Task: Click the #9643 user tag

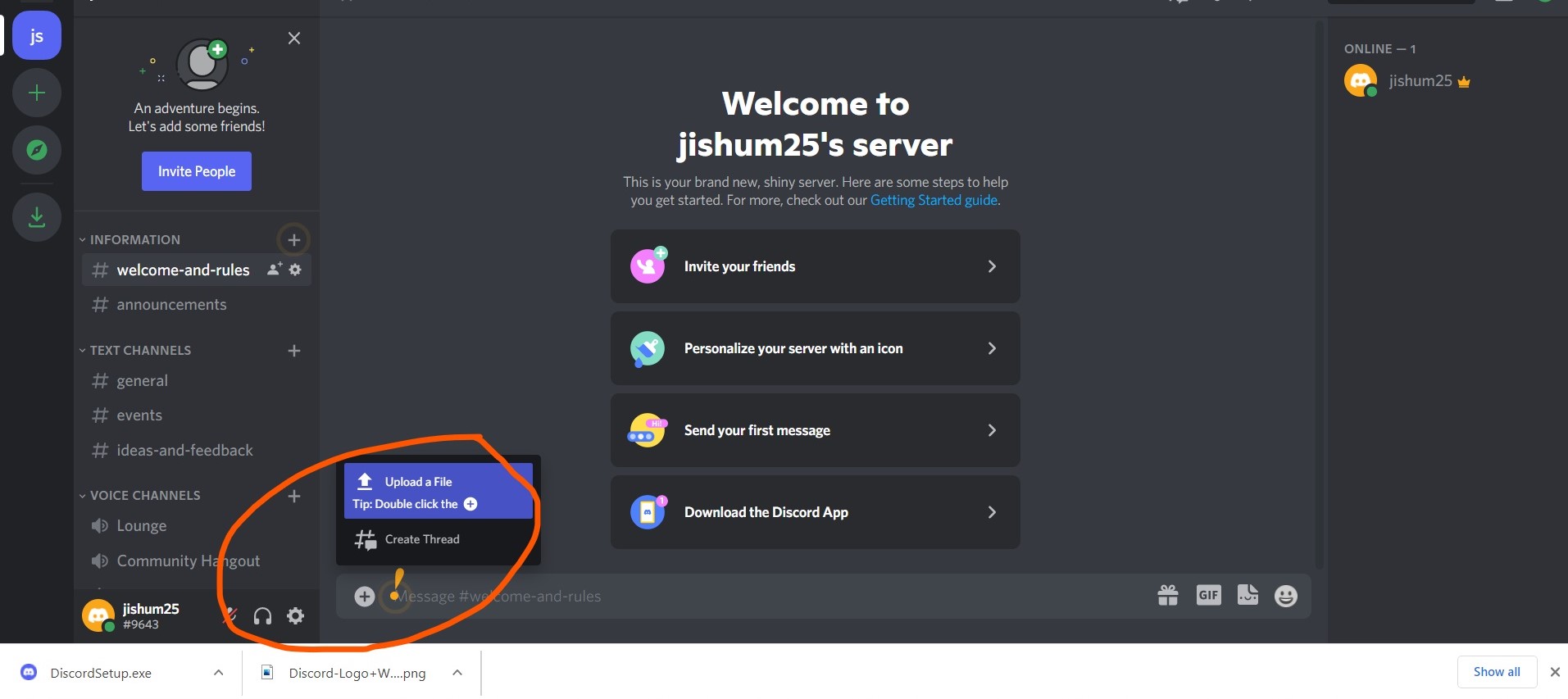Action: (x=141, y=624)
